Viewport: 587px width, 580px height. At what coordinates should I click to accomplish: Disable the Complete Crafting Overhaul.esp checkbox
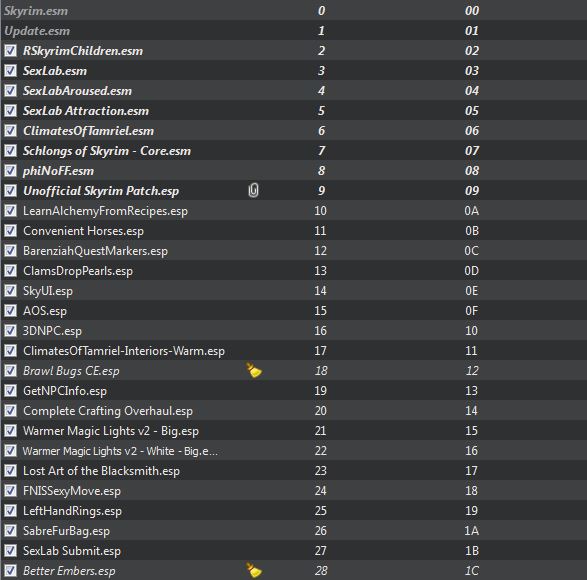pyautogui.click(x=10, y=410)
